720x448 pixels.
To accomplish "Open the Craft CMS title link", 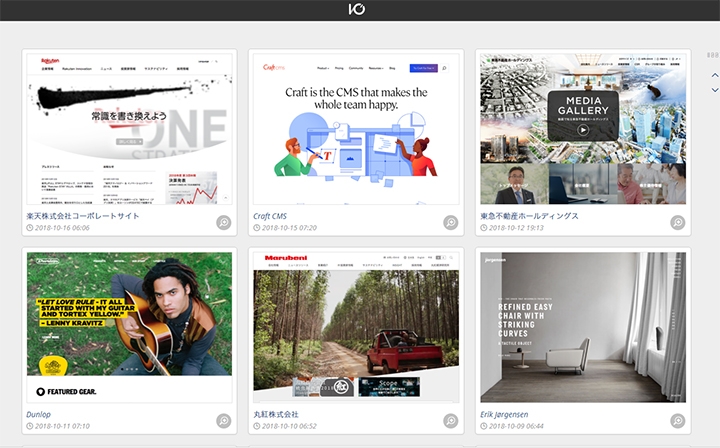I will pos(270,215).
